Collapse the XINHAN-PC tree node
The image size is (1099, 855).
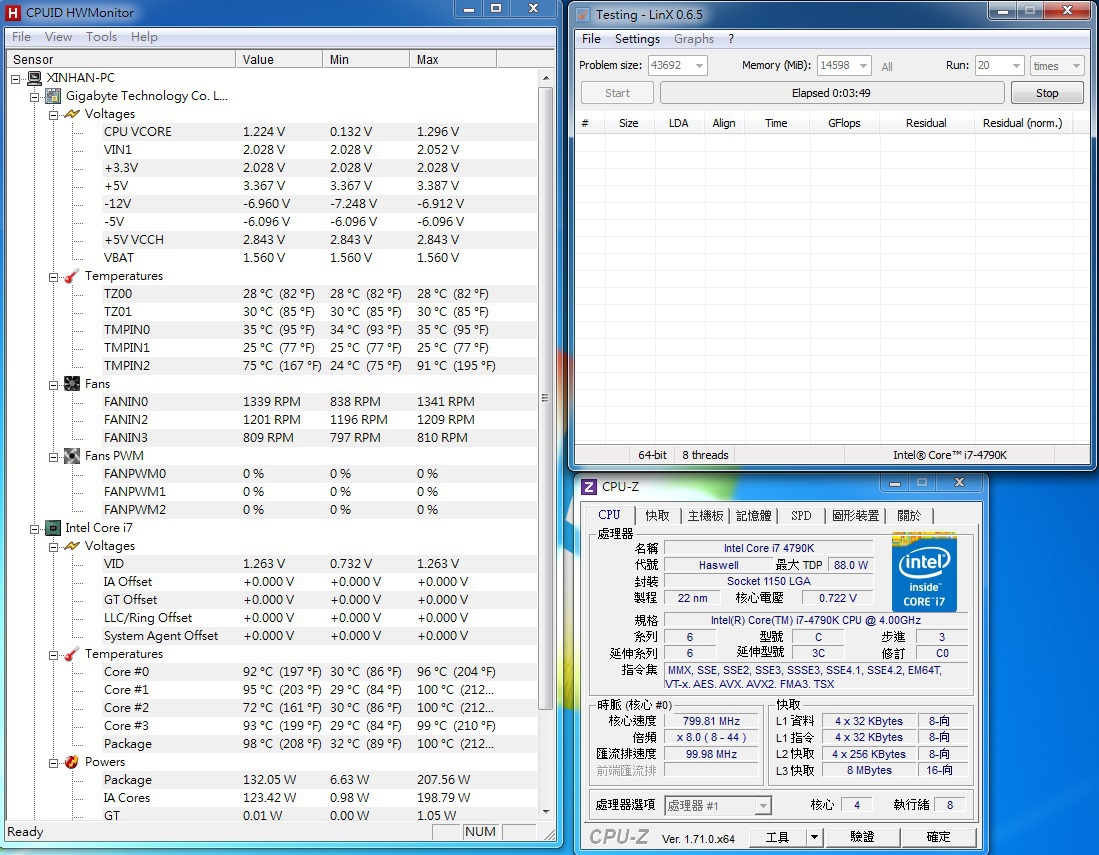click(15, 78)
